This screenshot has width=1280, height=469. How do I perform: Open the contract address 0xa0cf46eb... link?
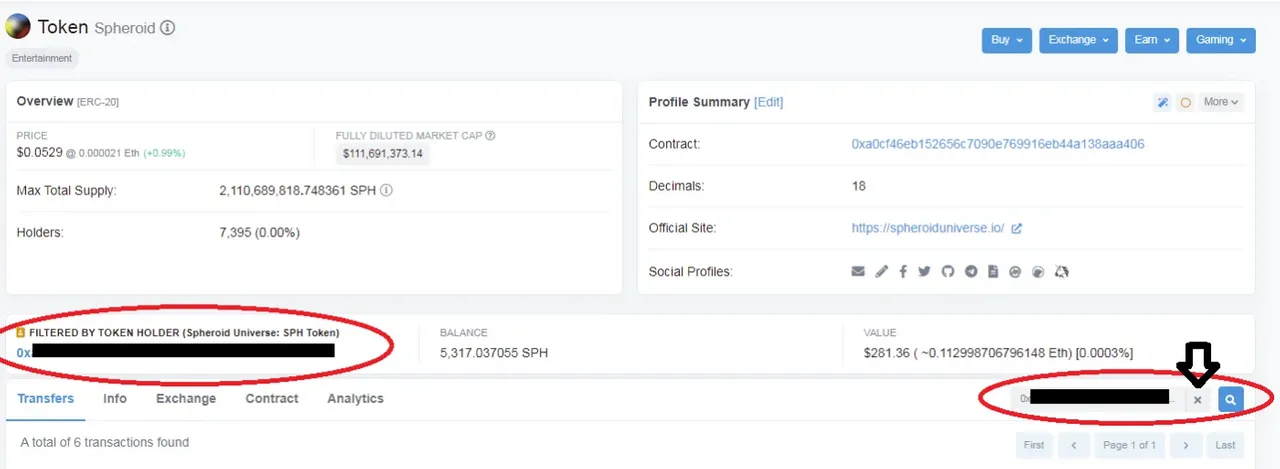tap(998, 144)
